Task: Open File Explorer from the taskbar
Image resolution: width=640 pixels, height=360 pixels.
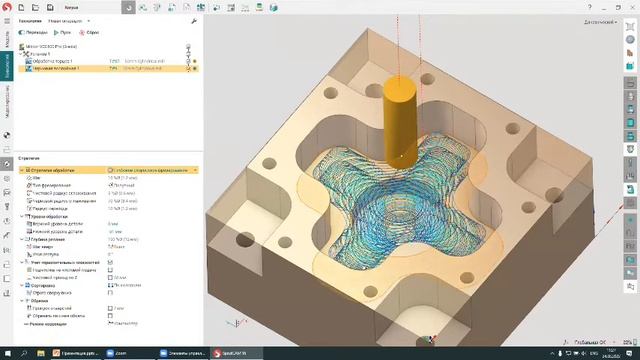Action: pyautogui.click(x=40, y=353)
